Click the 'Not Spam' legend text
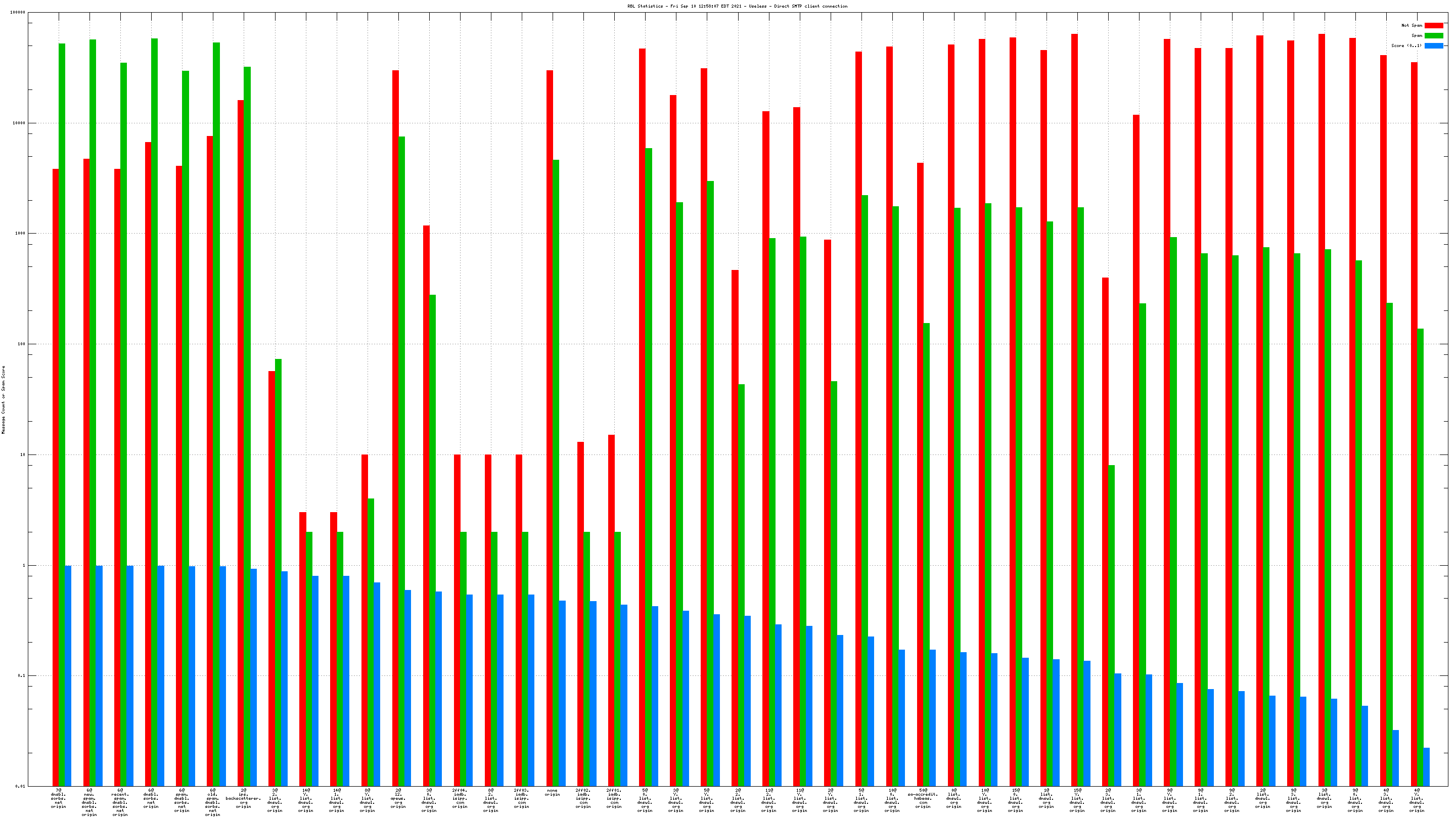 (1412, 25)
